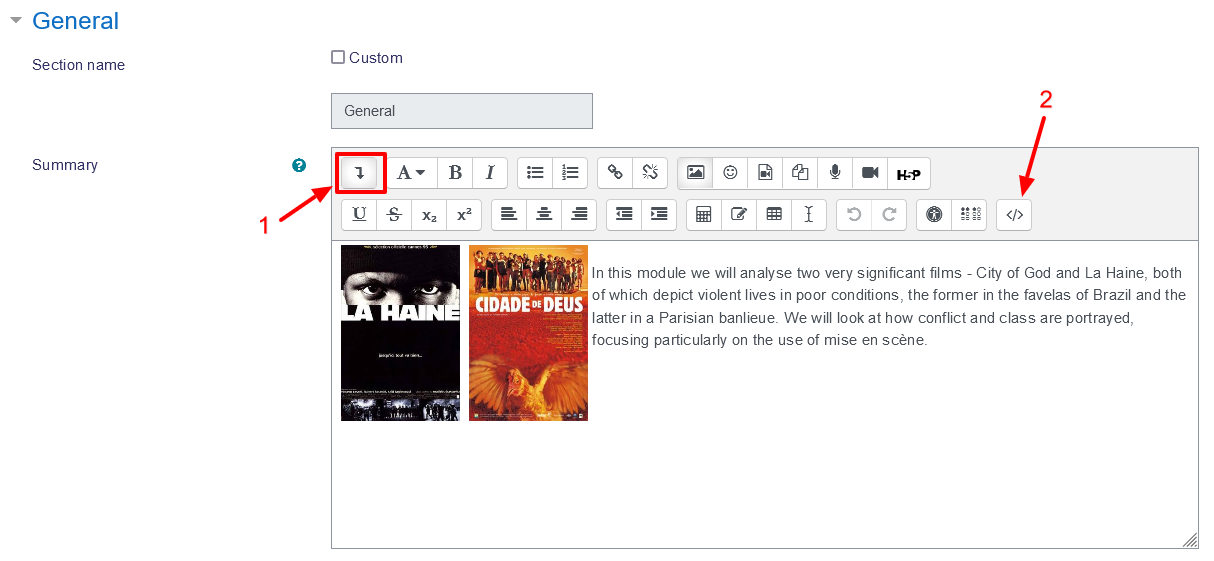Click the insert character pencil icon
The height and width of the screenshot is (561, 1214).
click(739, 215)
